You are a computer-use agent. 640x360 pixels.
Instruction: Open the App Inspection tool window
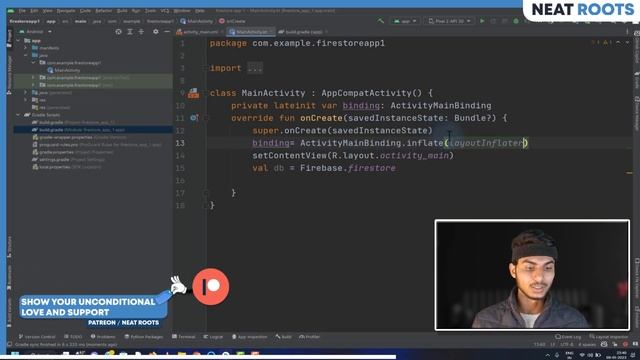(249, 337)
